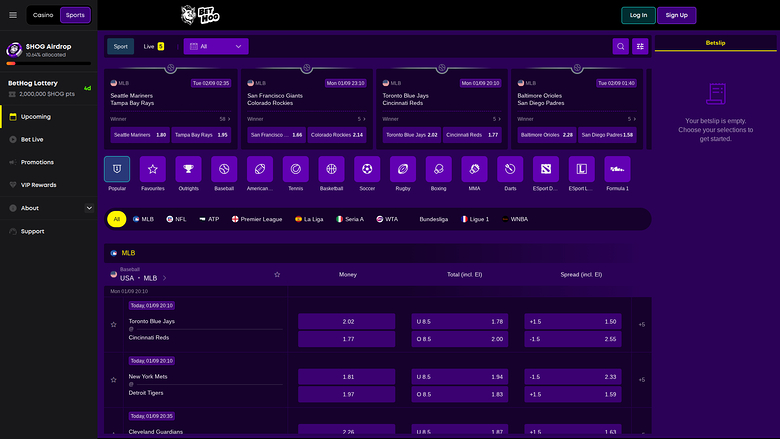Bet San Diego Padres at 1.58

(607, 135)
